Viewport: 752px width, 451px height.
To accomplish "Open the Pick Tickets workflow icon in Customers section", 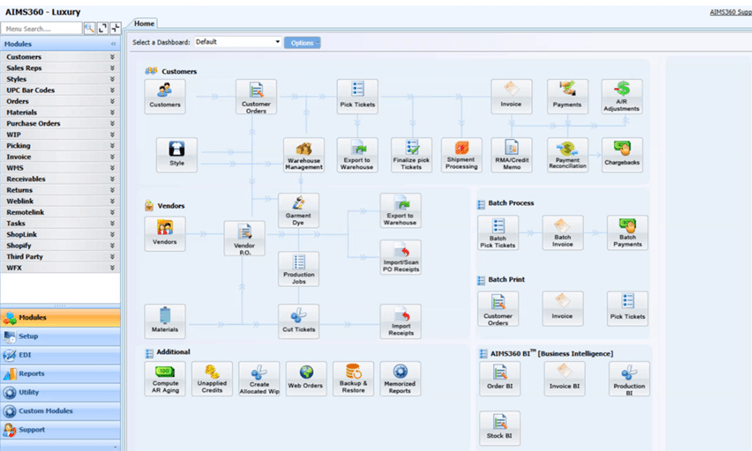I will click(x=357, y=96).
